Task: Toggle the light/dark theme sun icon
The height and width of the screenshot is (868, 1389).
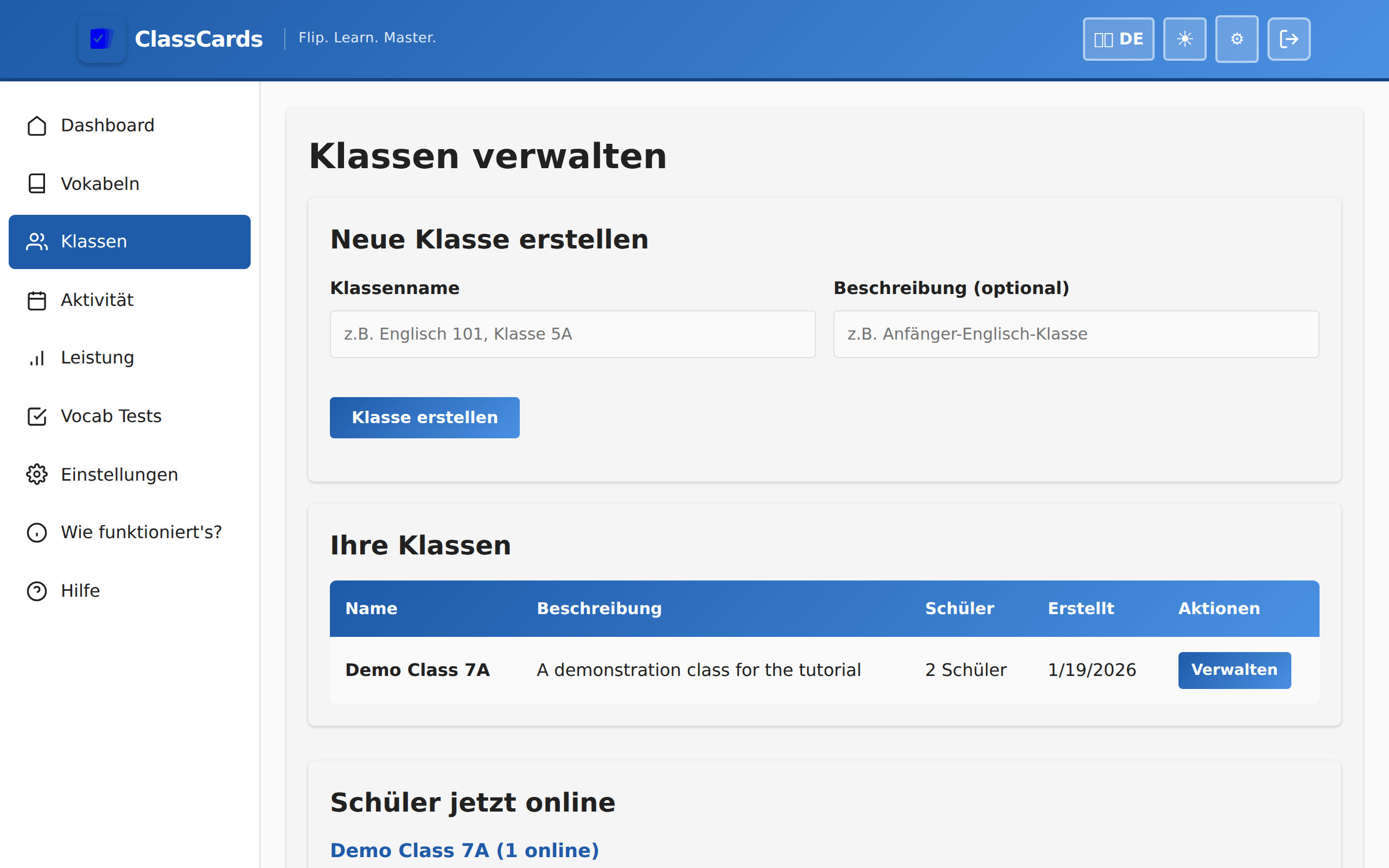Action: pyautogui.click(x=1184, y=39)
